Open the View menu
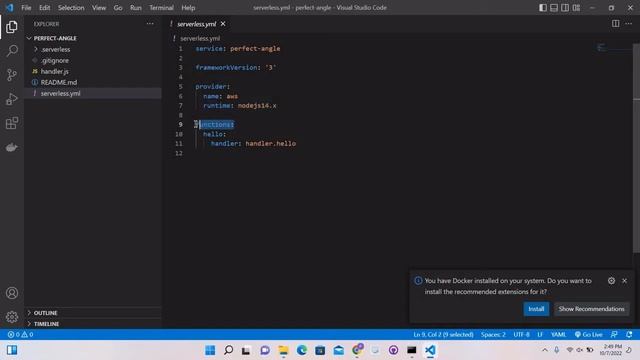Image resolution: width=640 pixels, height=360 pixels. click(99, 8)
